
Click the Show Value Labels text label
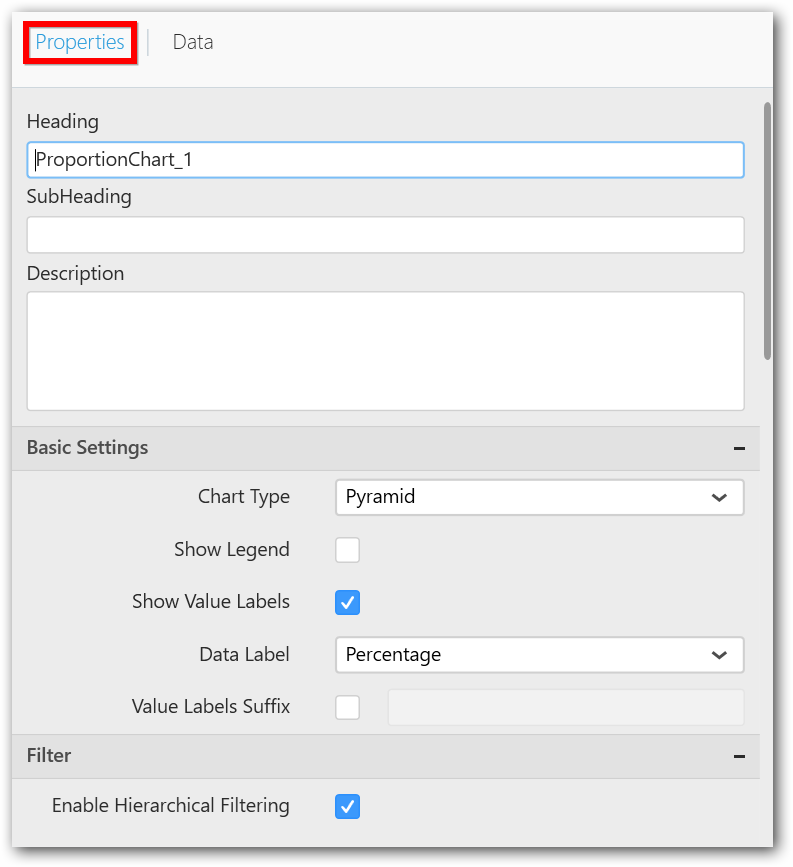(211, 602)
